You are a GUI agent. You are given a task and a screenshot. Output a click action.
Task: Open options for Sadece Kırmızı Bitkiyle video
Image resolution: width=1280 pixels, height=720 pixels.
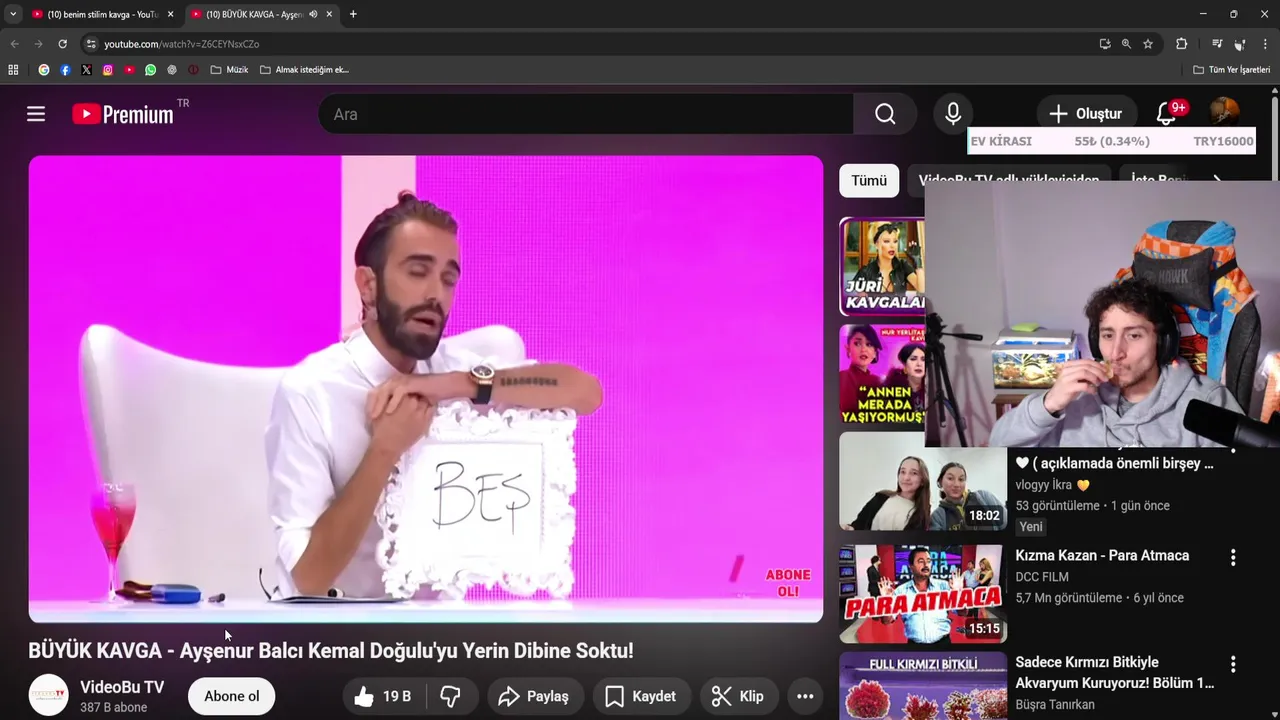click(x=1233, y=664)
